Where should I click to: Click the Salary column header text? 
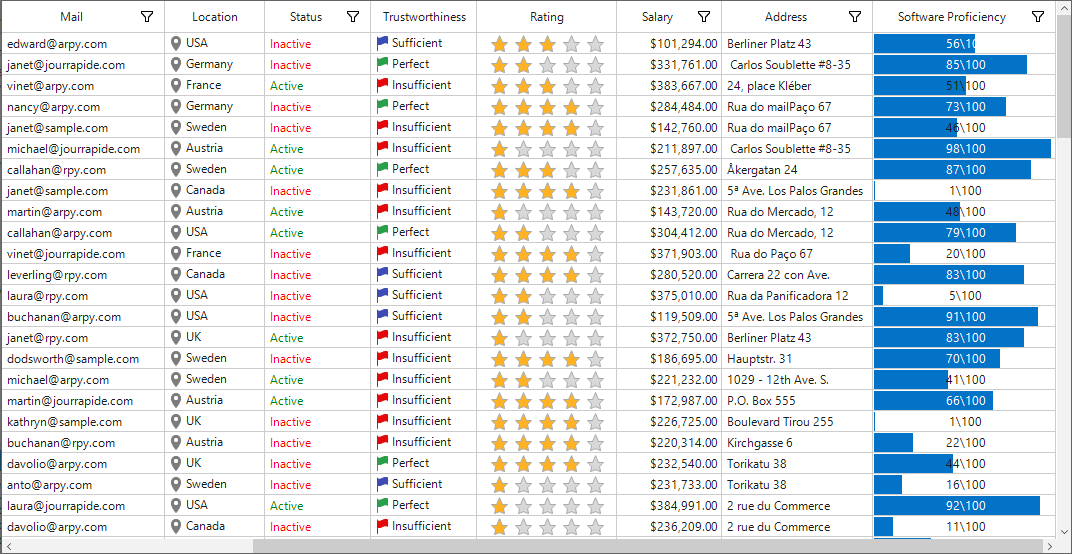[x=657, y=17]
